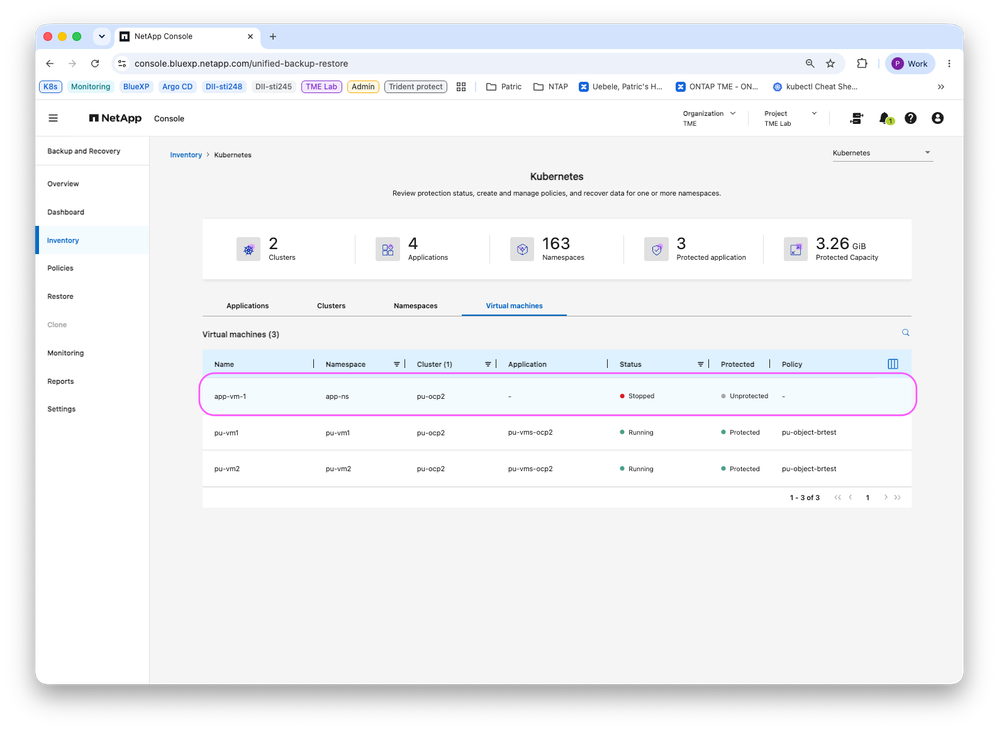Go to next table page
Viewport: 999px width, 731px height.
pyautogui.click(x=885, y=497)
